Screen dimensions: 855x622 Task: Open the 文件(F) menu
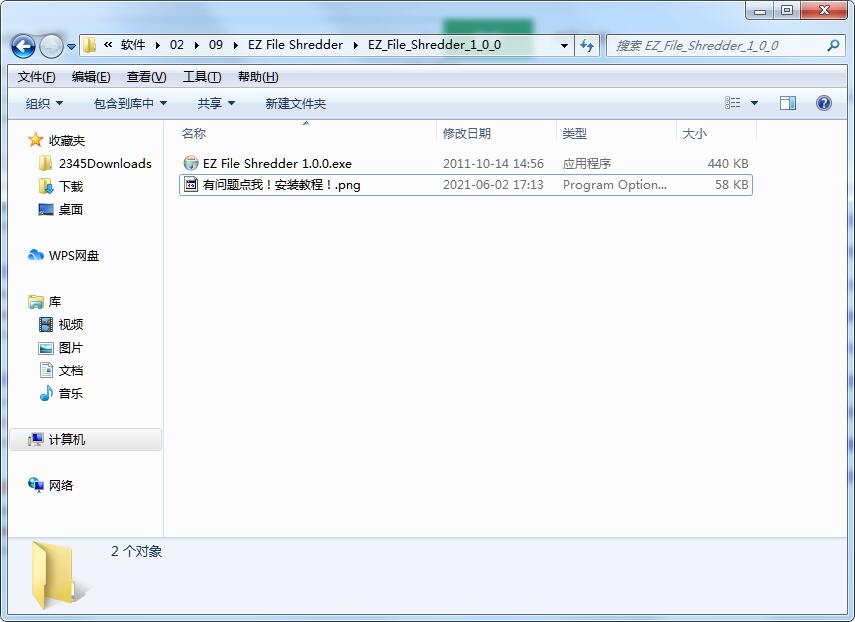pos(37,77)
